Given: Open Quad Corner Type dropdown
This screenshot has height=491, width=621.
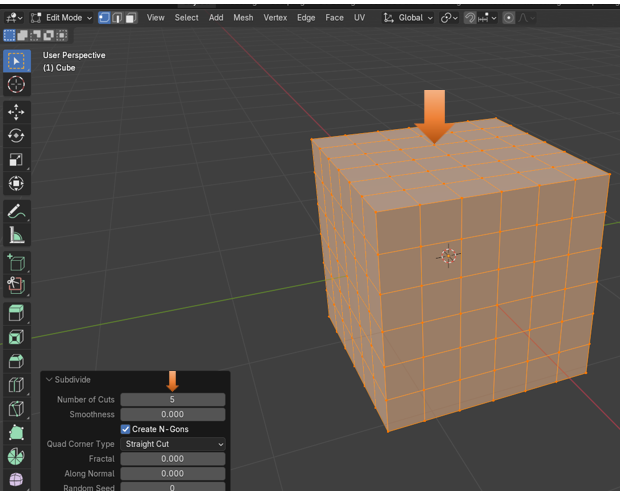Looking at the screenshot, I should [173, 444].
